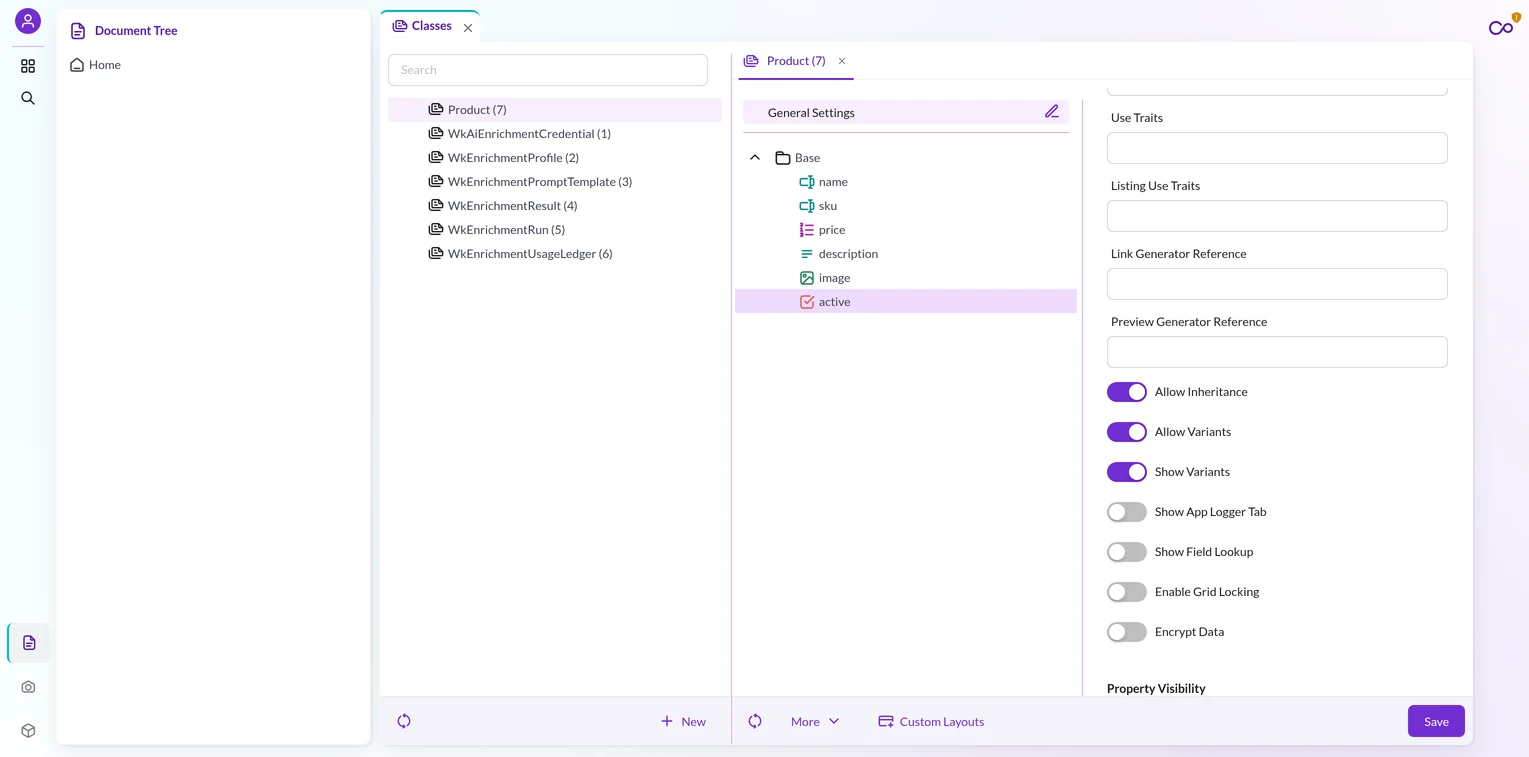Open the data objects cube icon
The image size is (1529, 757).
28,731
